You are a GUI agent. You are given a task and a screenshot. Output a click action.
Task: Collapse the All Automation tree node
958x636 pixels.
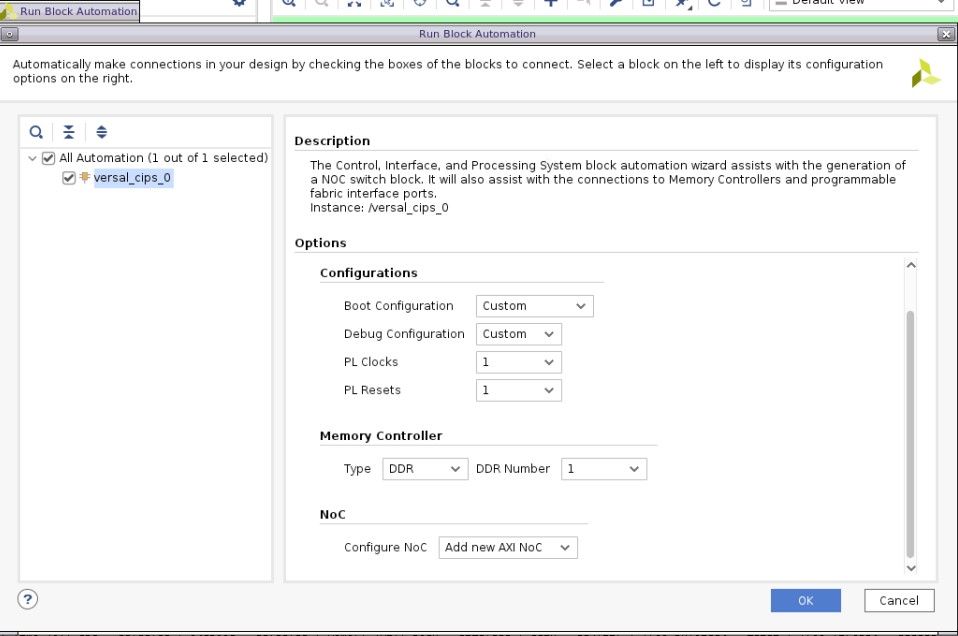point(34,157)
